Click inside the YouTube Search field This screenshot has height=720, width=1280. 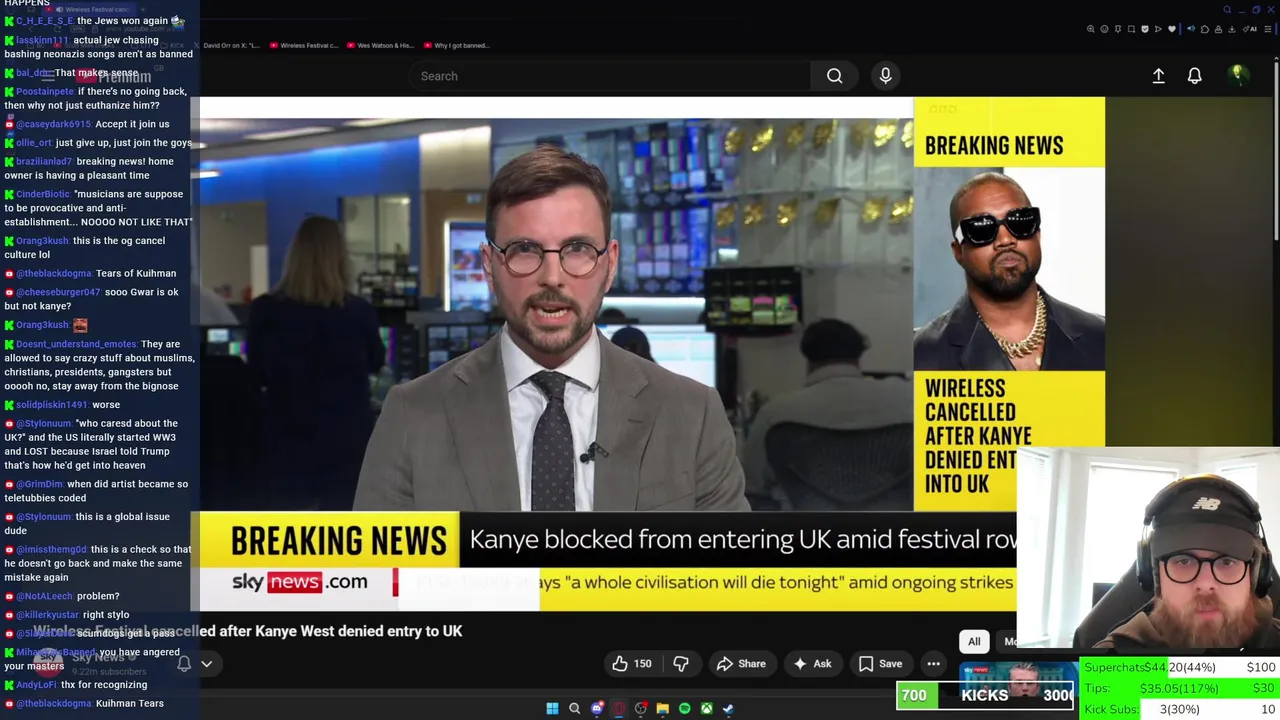point(610,76)
